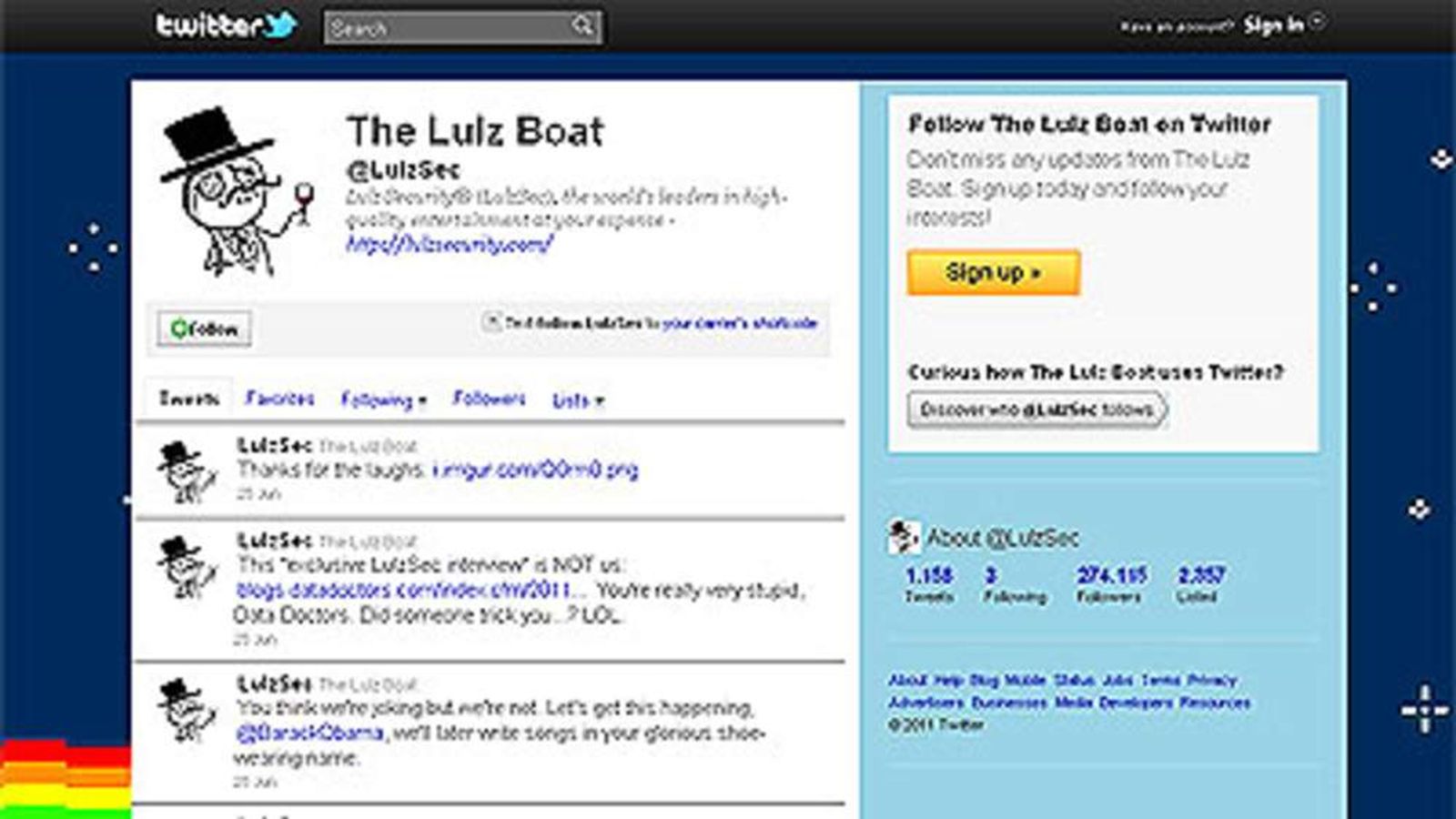The width and height of the screenshot is (1456, 819).
Task: Switch to the Favorites tab
Action: point(279,399)
